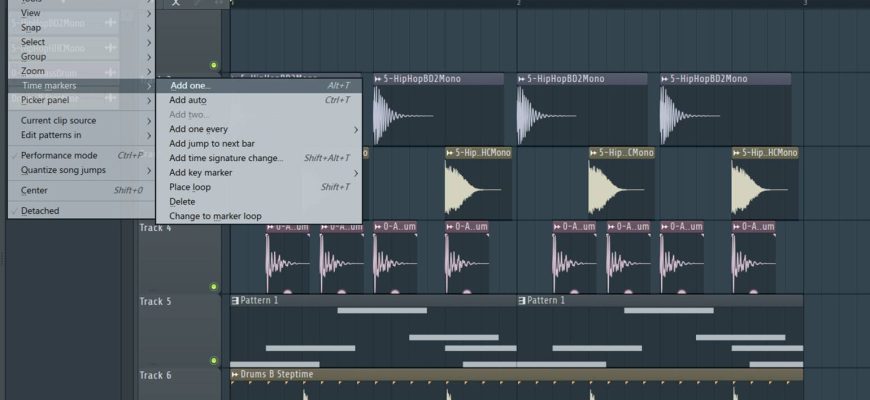This screenshot has width=870, height=400.
Task: Choose Add one... time marker
Action: 190,86
